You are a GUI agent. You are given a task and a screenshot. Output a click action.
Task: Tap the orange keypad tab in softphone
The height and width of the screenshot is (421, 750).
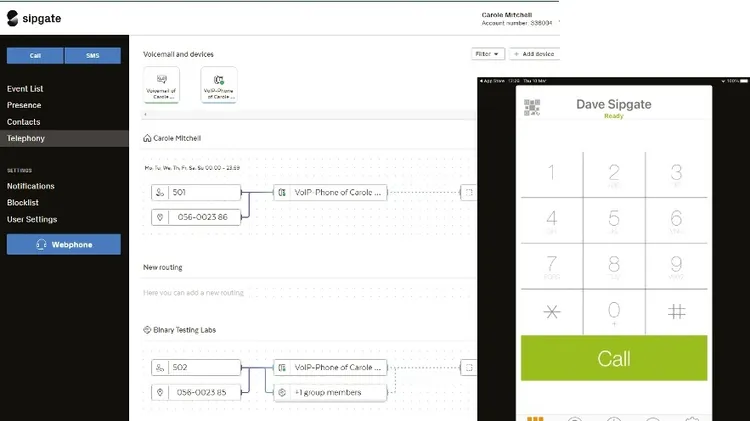click(x=535, y=419)
